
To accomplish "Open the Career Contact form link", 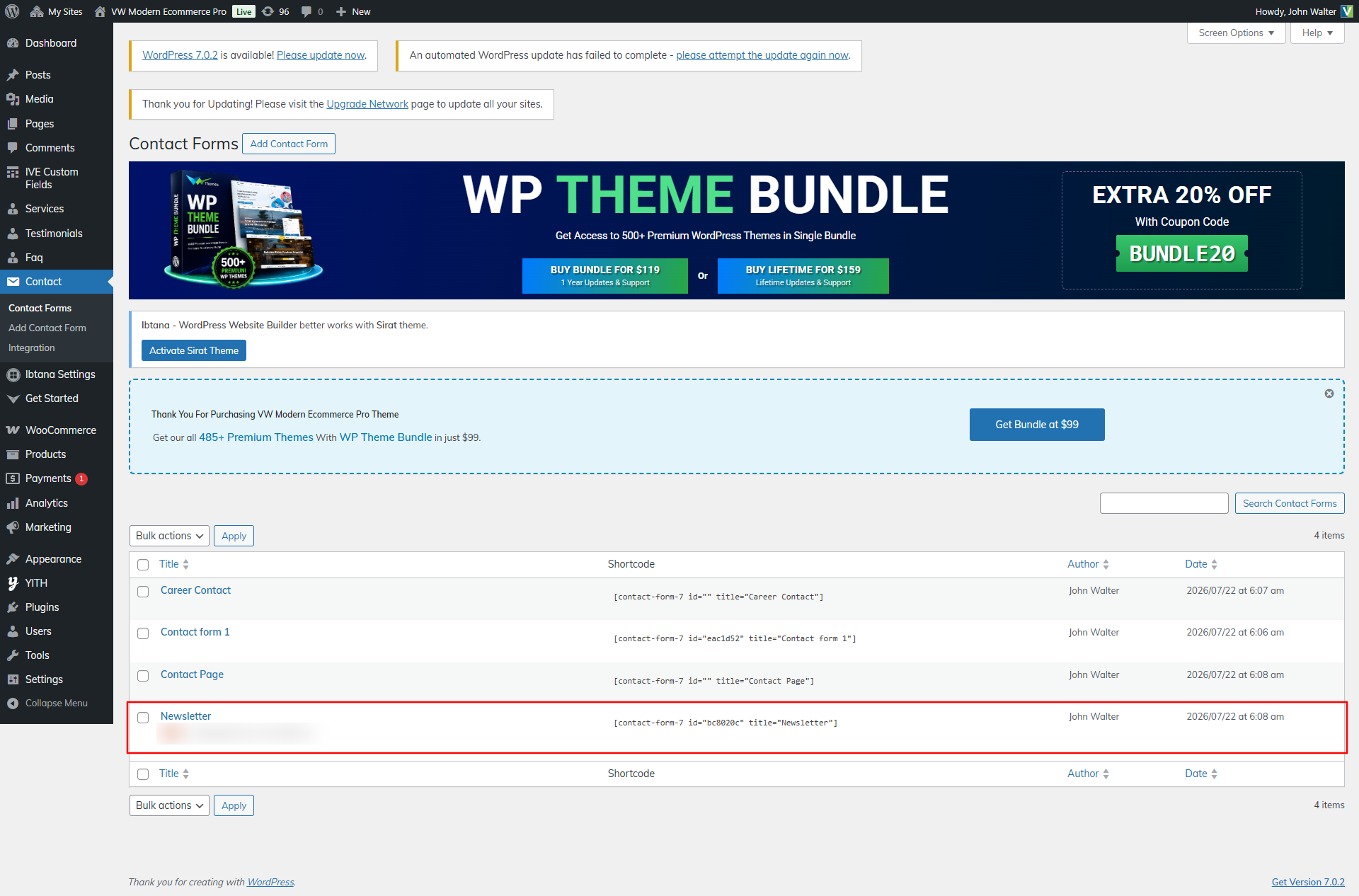I will [x=195, y=590].
